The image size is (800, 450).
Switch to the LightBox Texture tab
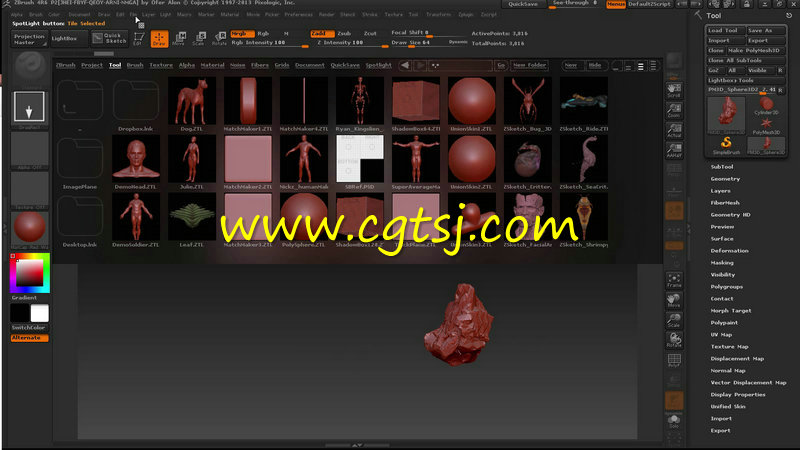(161, 65)
